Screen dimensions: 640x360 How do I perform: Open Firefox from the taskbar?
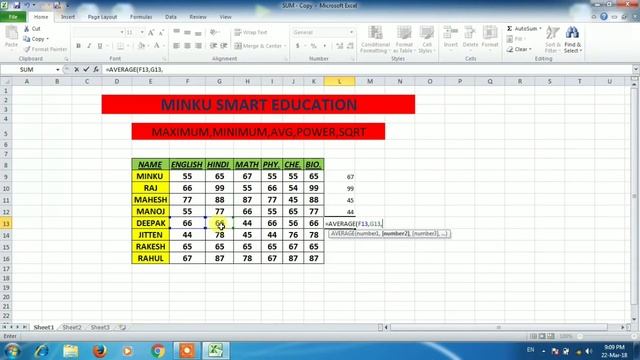pyautogui.click(x=100, y=351)
